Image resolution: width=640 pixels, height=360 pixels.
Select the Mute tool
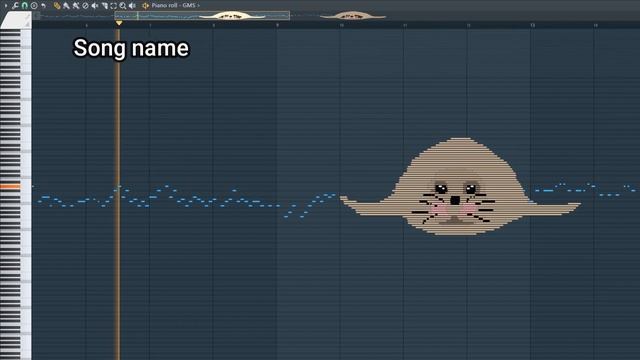tap(95, 6)
